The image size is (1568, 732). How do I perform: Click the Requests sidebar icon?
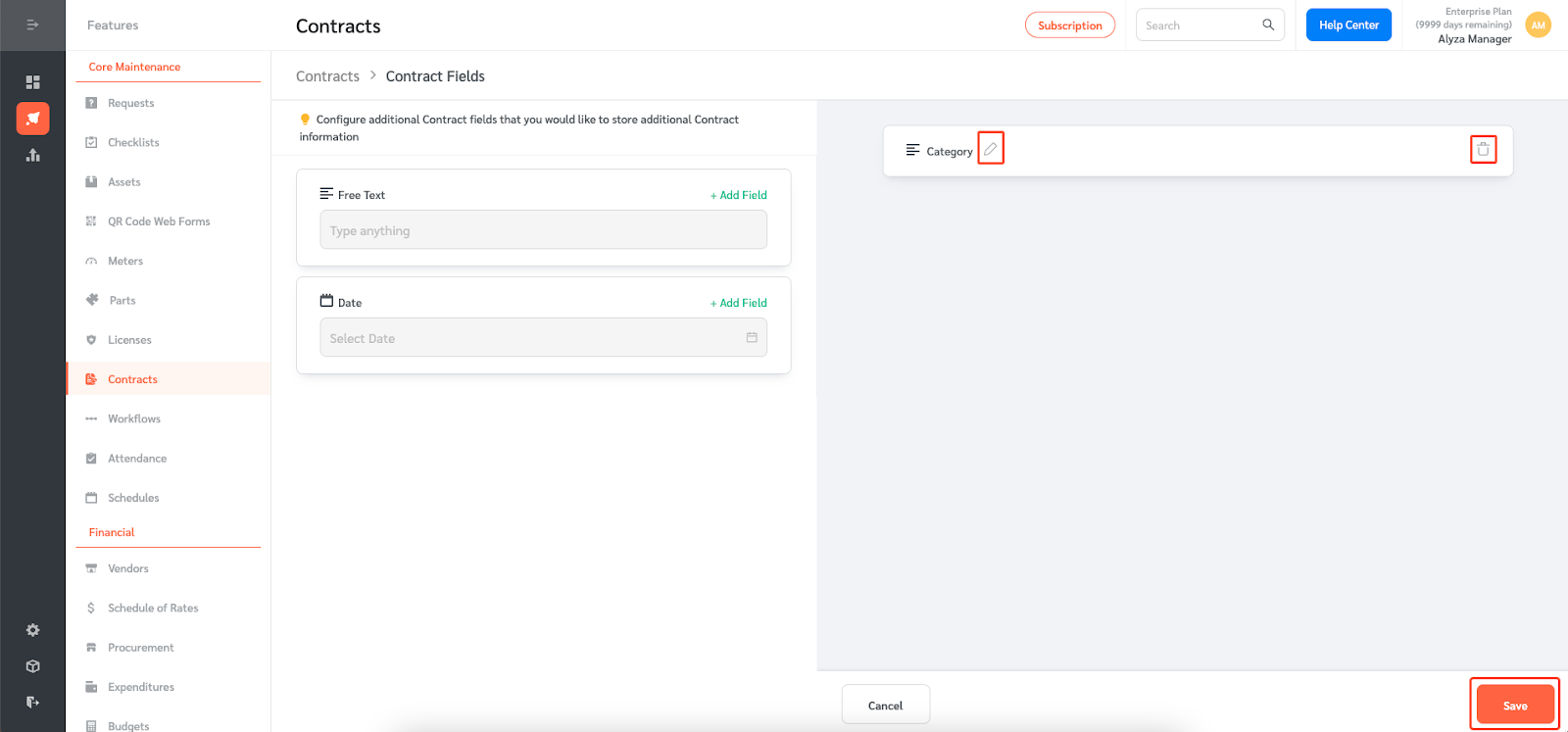pos(91,103)
